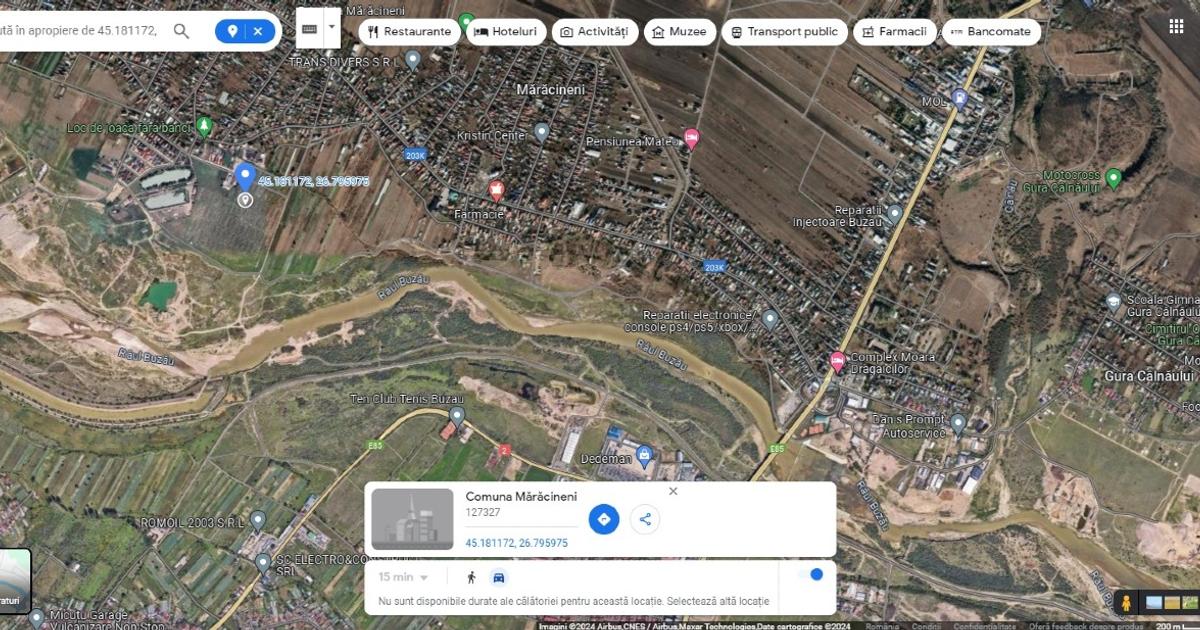Open the share dialog for Comuna Mărăcineni

[x=646, y=518]
